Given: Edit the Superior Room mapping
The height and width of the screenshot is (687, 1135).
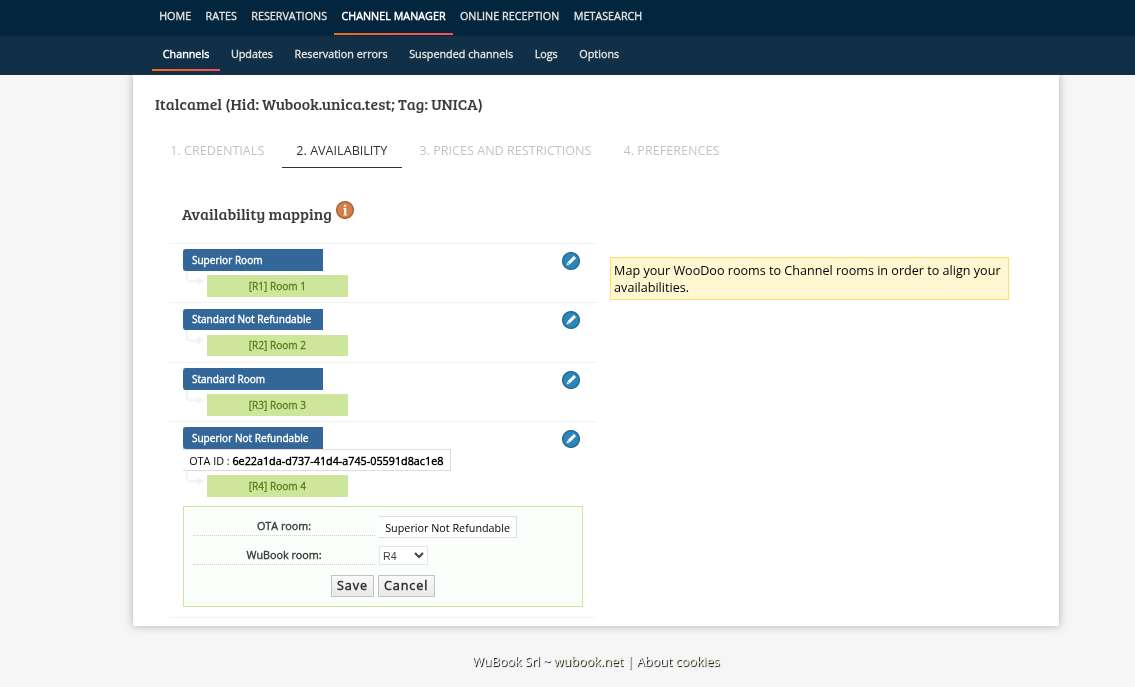Looking at the screenshot, I should point(570,261).
